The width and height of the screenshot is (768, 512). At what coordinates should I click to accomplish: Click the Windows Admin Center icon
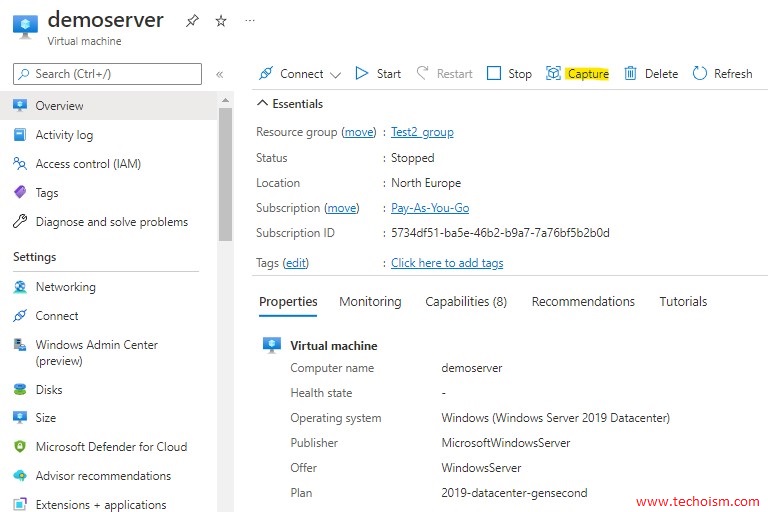tap(20, 345)
